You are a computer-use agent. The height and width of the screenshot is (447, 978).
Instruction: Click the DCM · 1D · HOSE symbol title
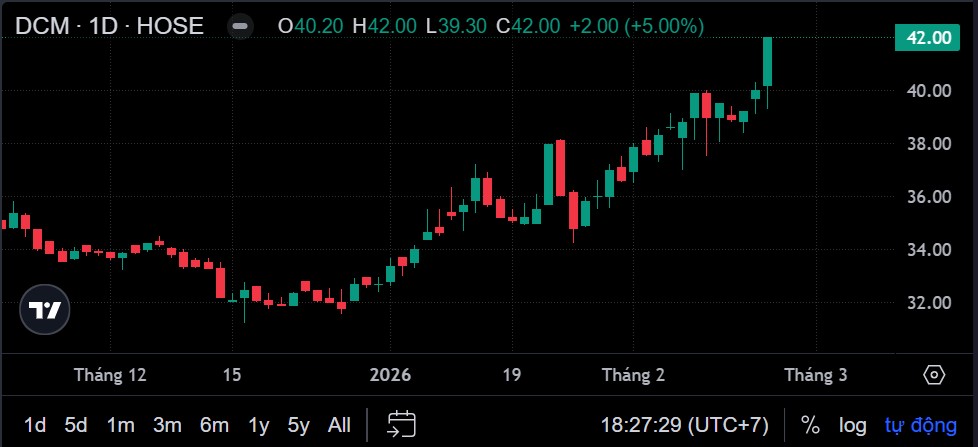(110, 27)
